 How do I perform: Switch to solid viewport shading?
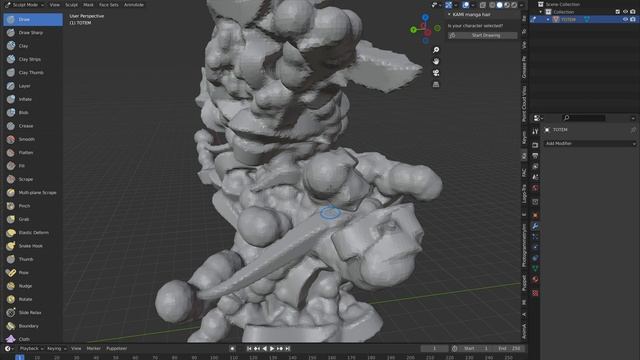[x=500, y=5]
